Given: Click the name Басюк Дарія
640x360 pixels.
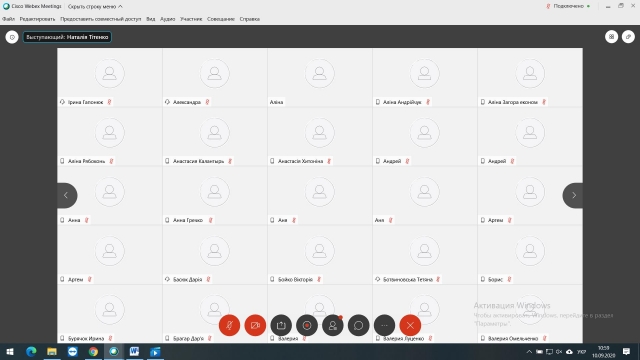Looking at the screenshot, I should 187,280.
